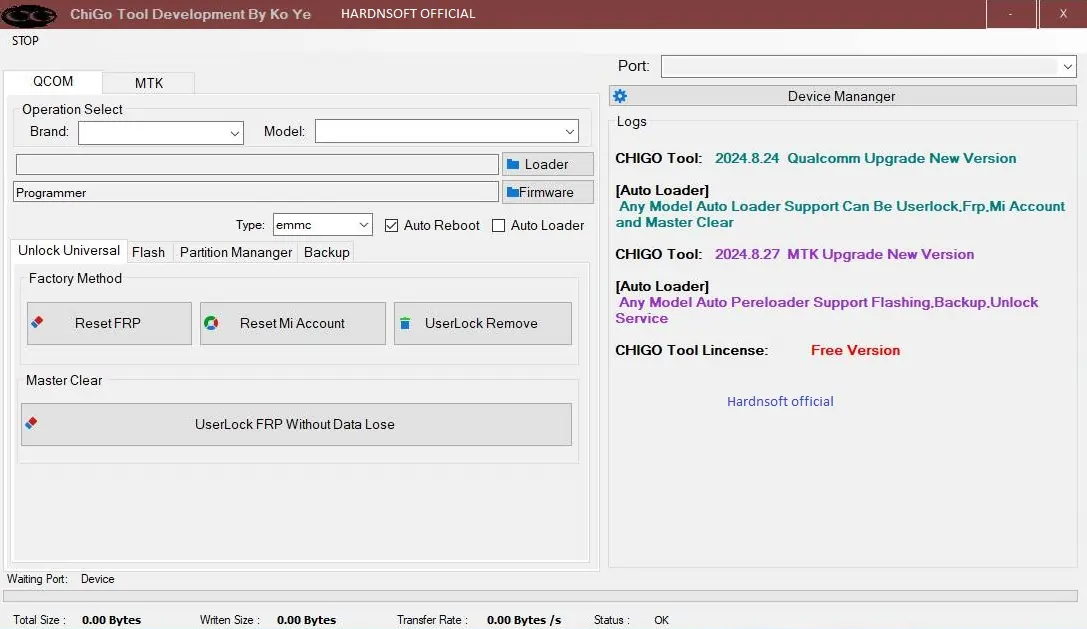This screenshot has width=1087, height=629.
Task: Open the Port dropdown list
Action: pos(869,67)
